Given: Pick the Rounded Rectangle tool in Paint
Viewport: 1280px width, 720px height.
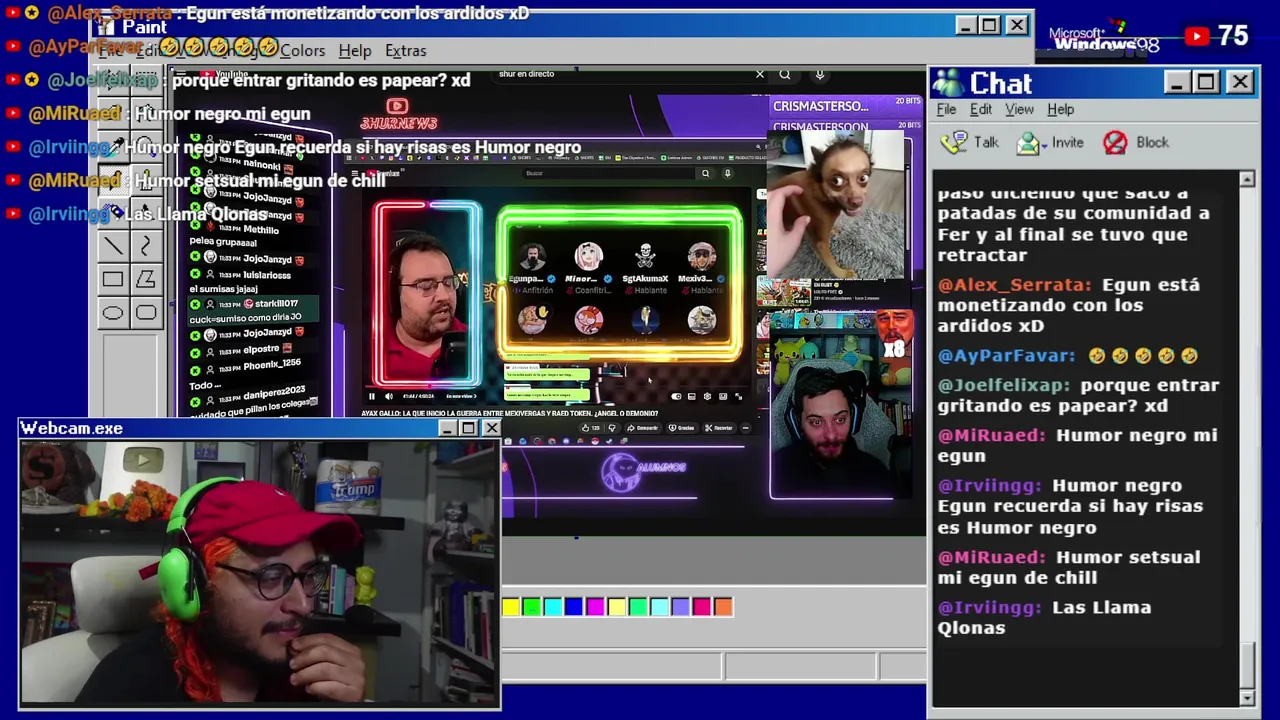Looking at the screenshot, I should [x=146, y=314].
